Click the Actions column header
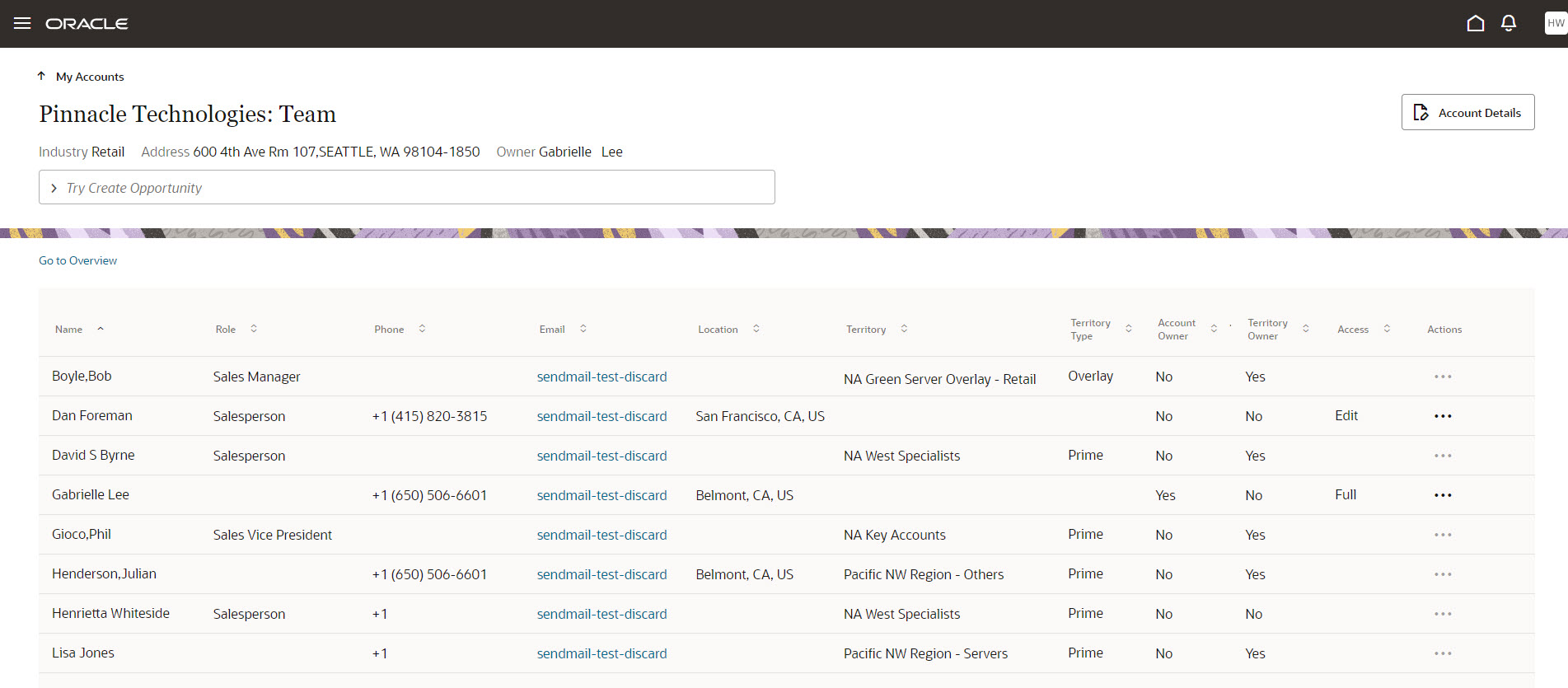Viewport: 1568px width, 688px height. coord(1444,330)
